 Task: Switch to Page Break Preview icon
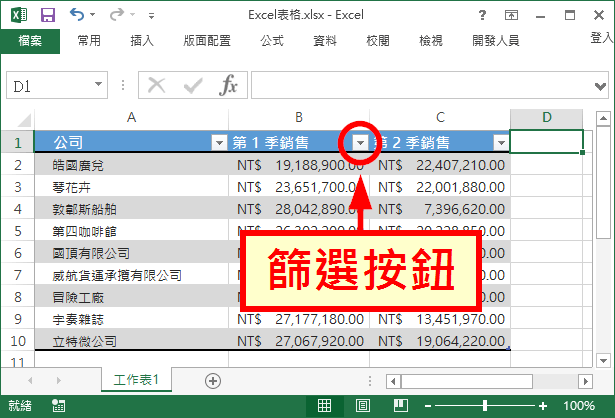point(400,405)
